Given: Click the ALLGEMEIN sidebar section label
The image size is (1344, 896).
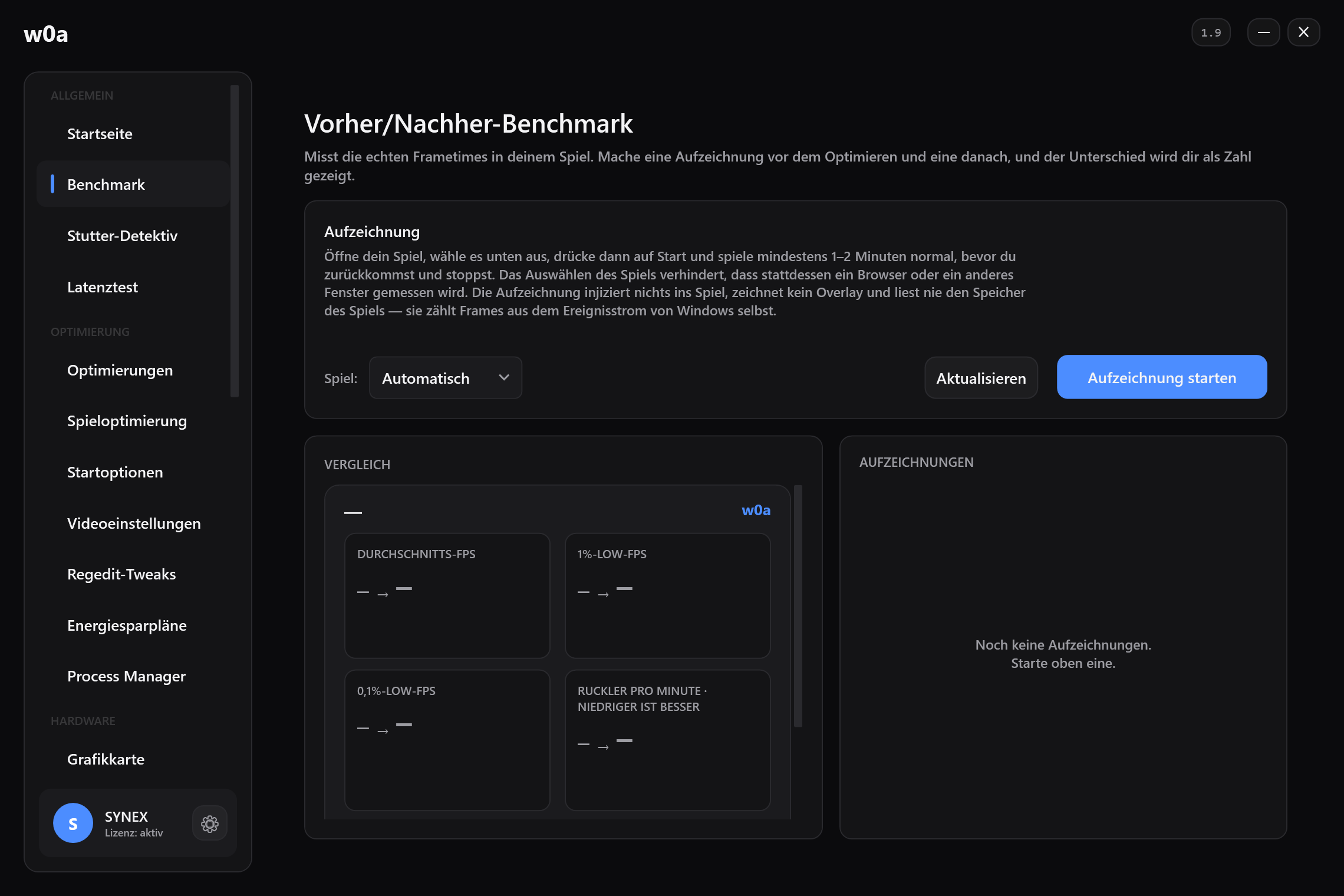Looking at the screenshot, I should (82, 95).
